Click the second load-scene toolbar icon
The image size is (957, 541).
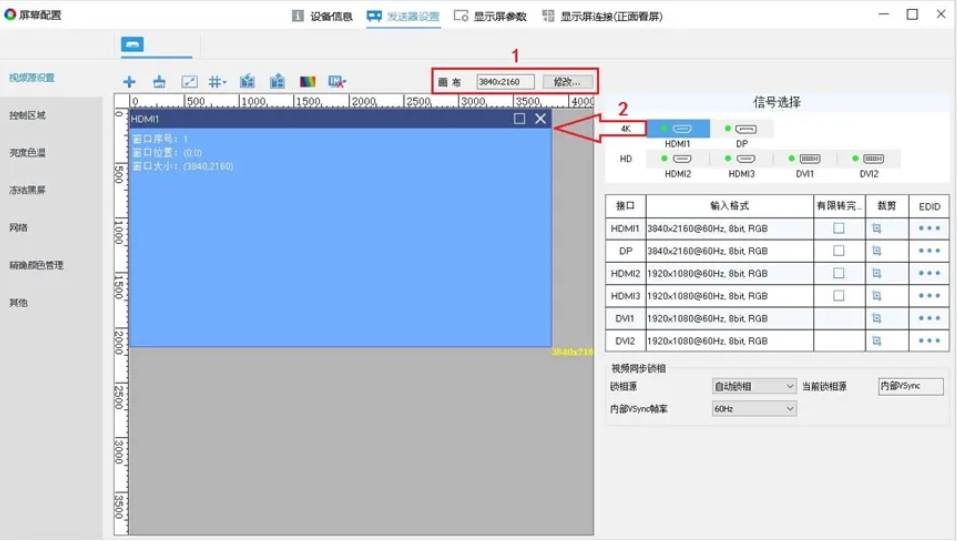tap(277, 81)
